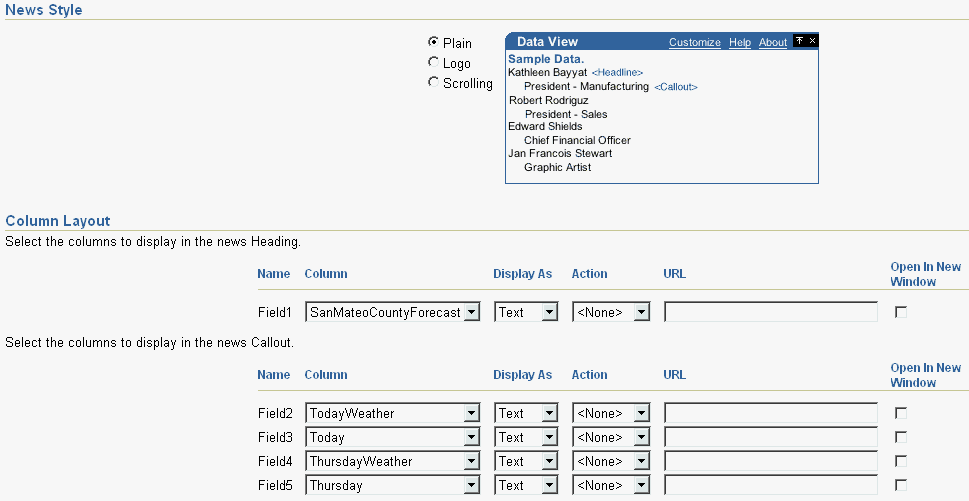Focus the Field4 URL input field
The image size is (969, 501).
pos(771,461)
